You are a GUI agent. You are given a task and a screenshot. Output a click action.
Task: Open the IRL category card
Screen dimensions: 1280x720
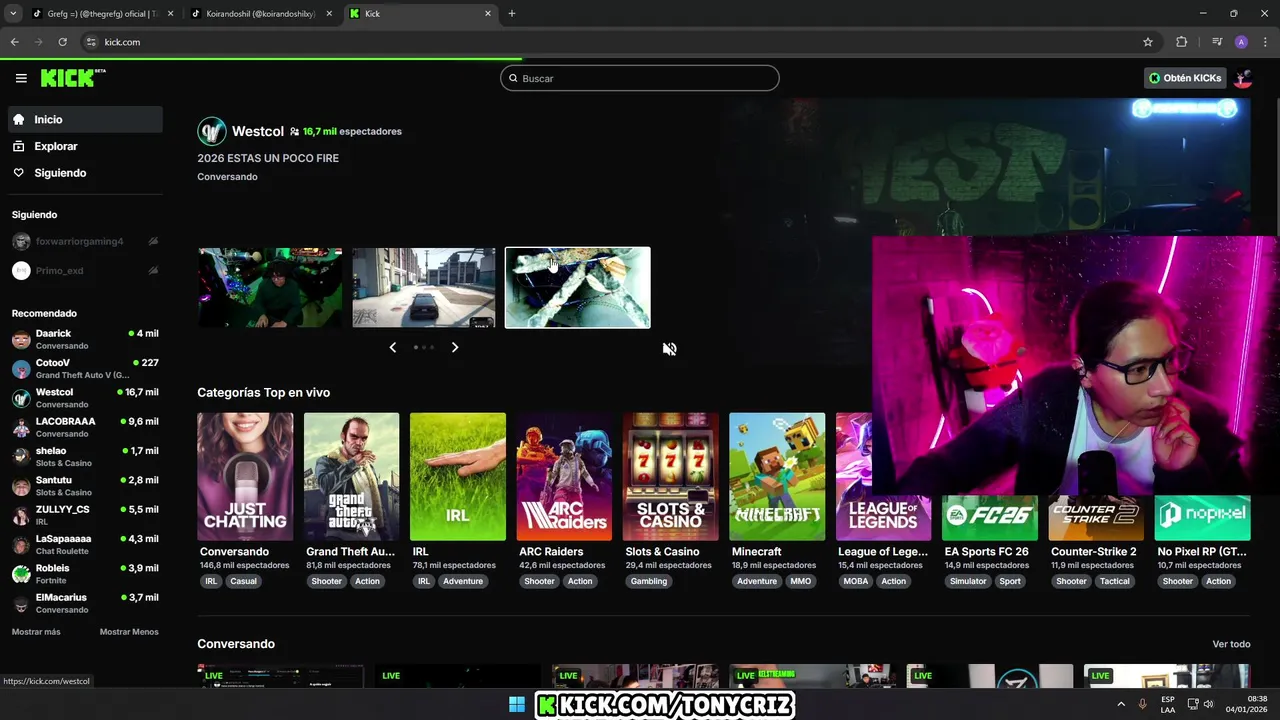tap(458, 477)
